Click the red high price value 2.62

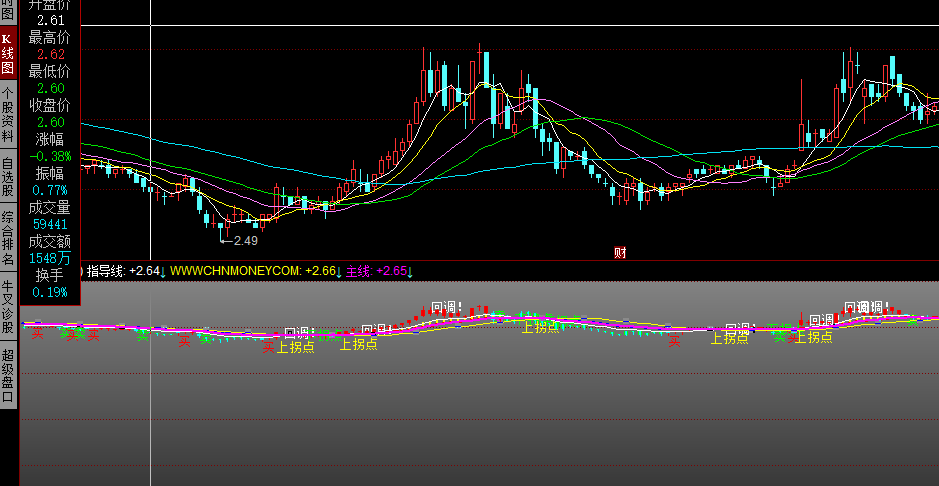click(50, 54)
